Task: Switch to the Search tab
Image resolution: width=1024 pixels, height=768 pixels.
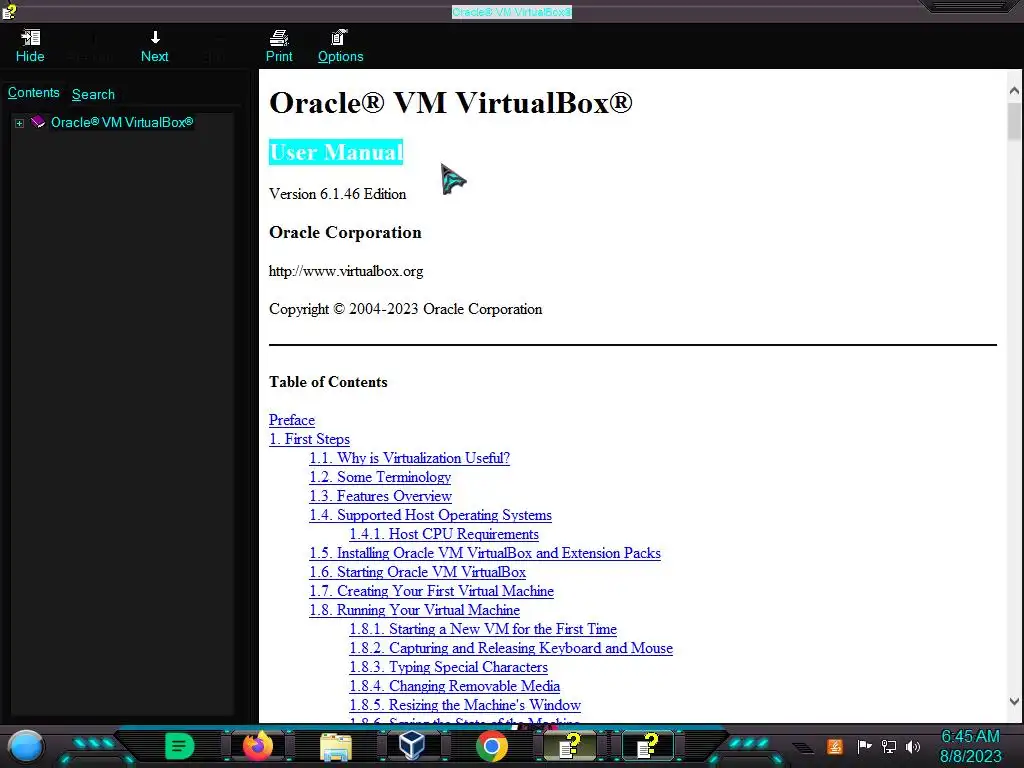Action: tap(93, 94)
